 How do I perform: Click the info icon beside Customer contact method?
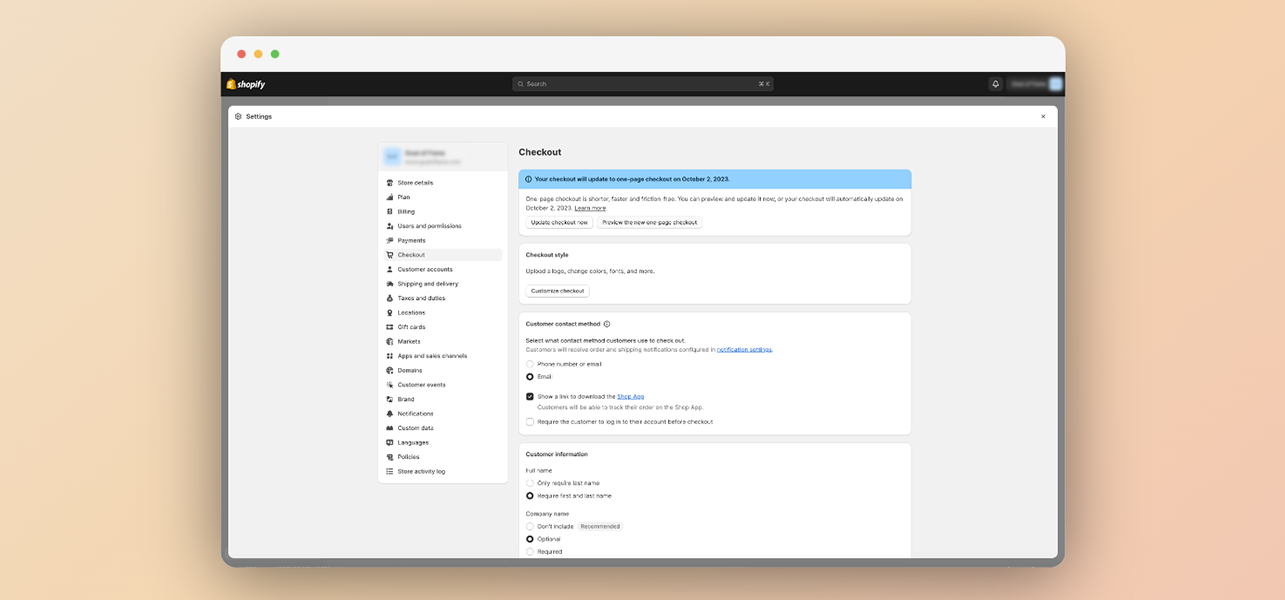607,324
